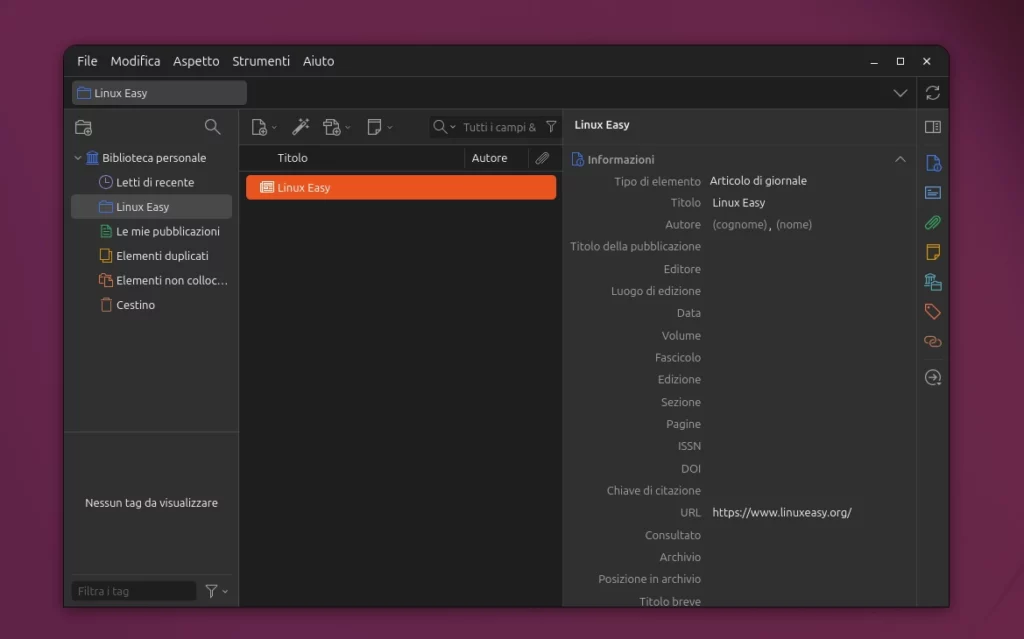Jump to Abstract section sidebar icon

click(933, 193)
